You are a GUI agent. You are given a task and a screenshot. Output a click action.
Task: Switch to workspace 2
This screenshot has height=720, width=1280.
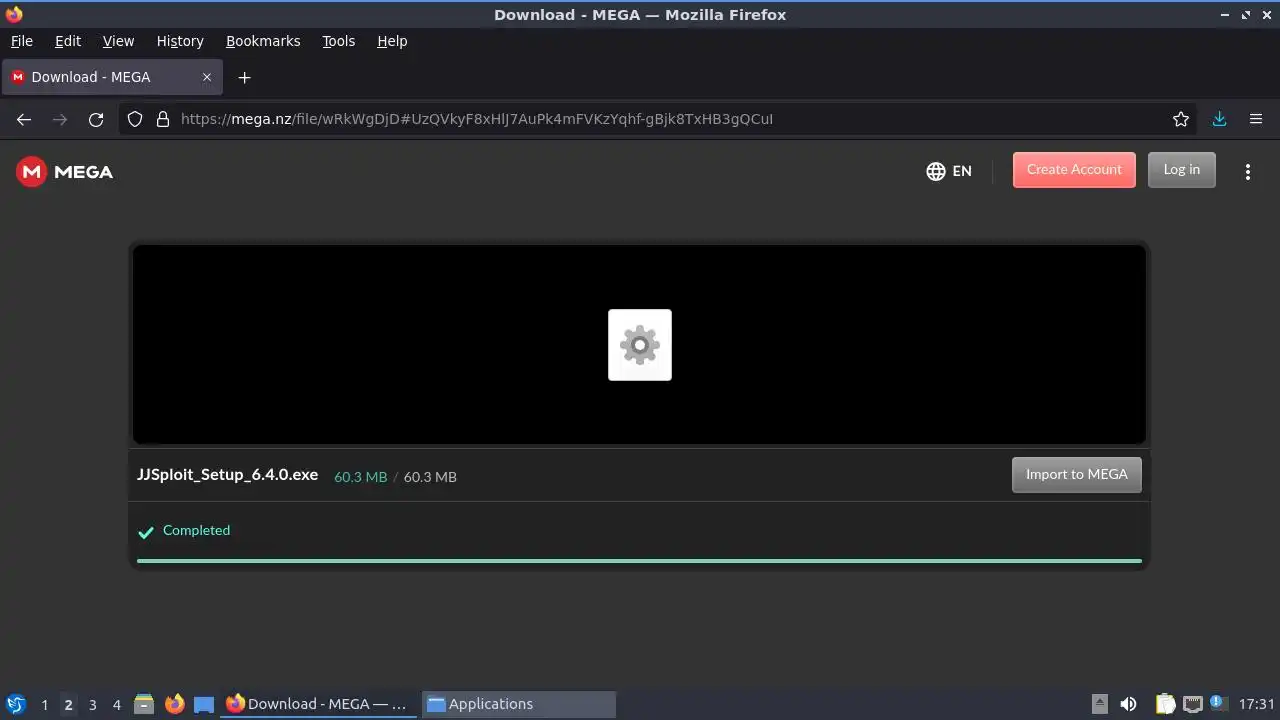coord(68,704)
